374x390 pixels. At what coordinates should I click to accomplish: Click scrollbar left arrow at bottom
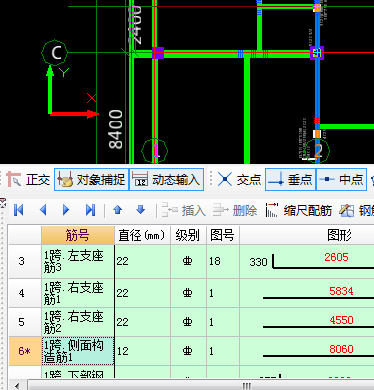(17, 386)
